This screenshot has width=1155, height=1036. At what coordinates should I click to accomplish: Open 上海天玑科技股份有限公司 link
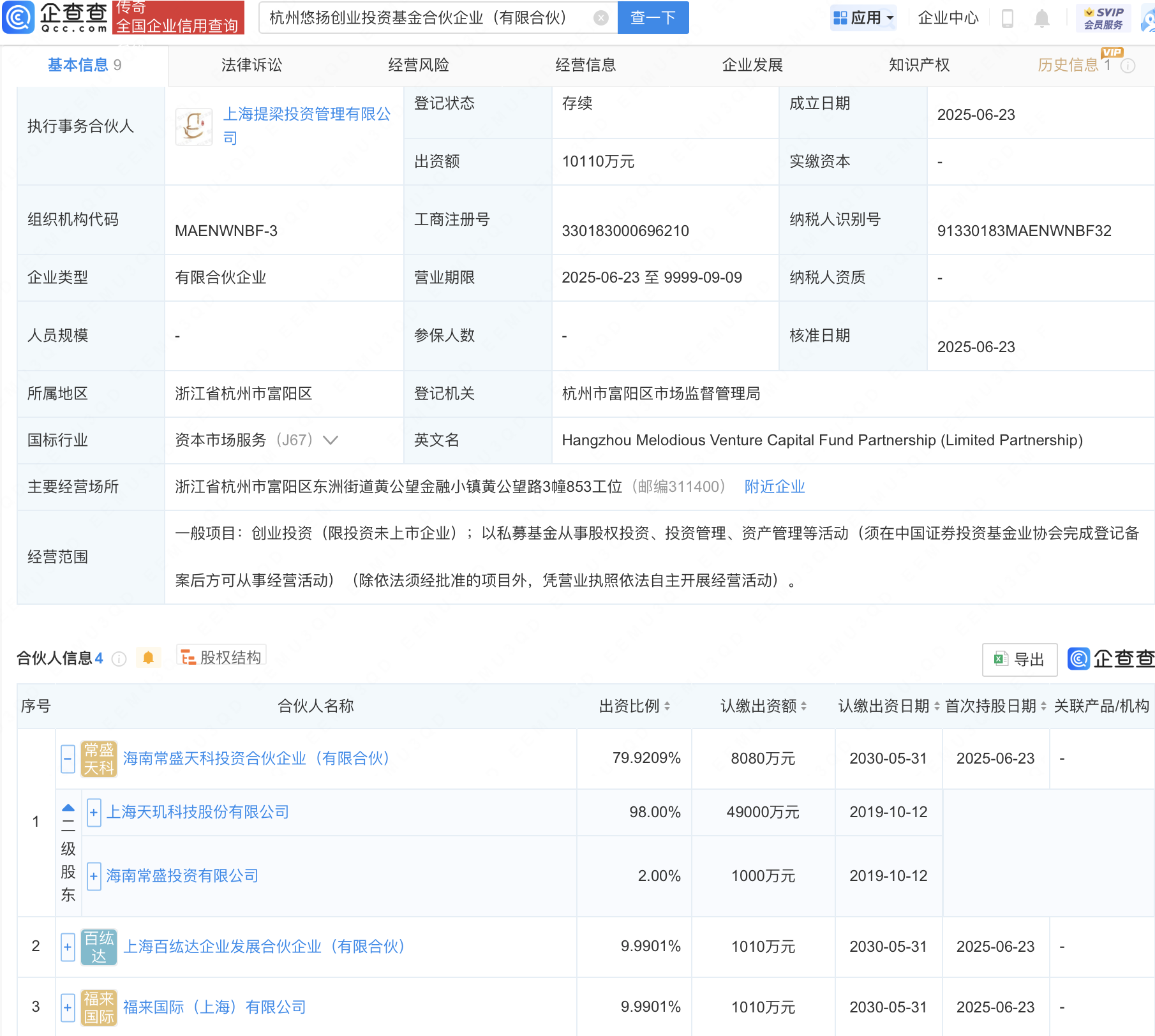[198, 812]
